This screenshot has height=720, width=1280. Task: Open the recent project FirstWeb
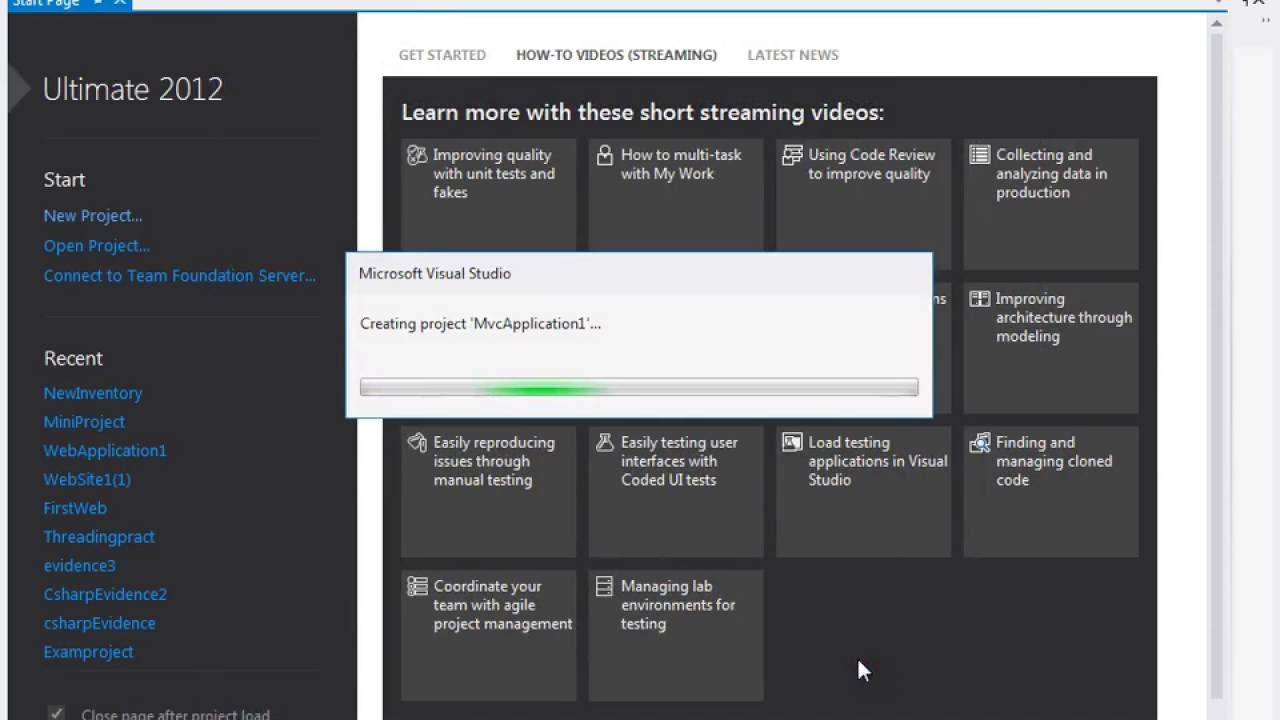pos(75,508)
